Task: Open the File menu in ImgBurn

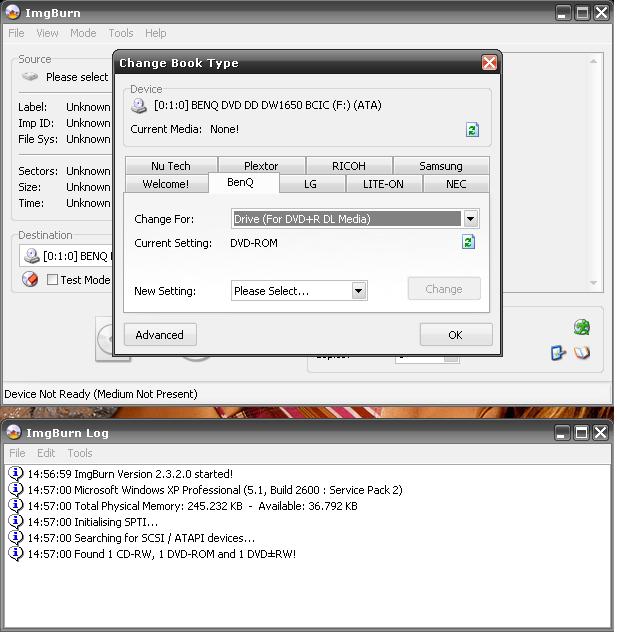Action: point(16,33)
